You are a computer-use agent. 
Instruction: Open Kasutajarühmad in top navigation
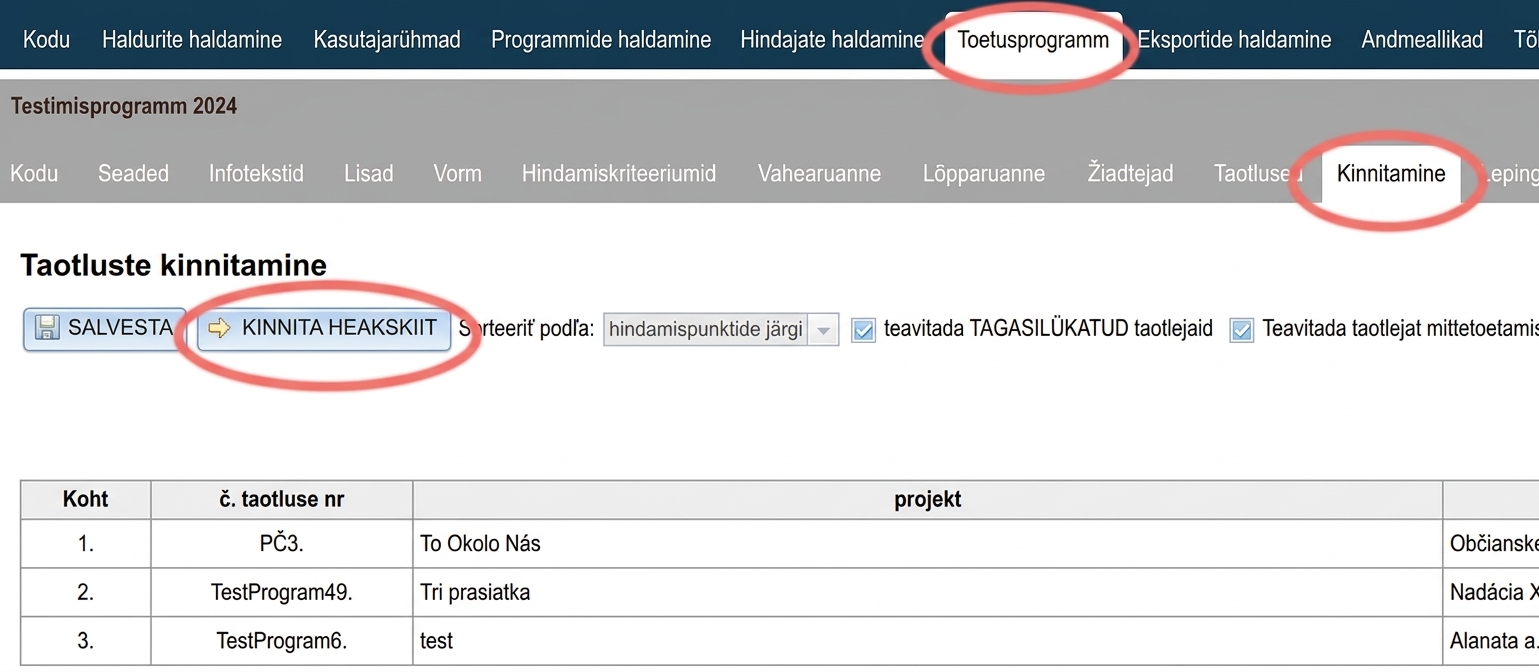click(x=387, y=40)
